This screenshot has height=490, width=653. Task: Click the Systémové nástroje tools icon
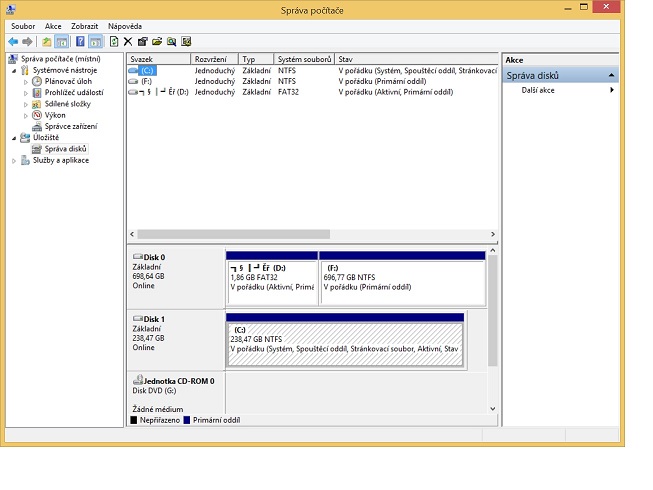25,70
